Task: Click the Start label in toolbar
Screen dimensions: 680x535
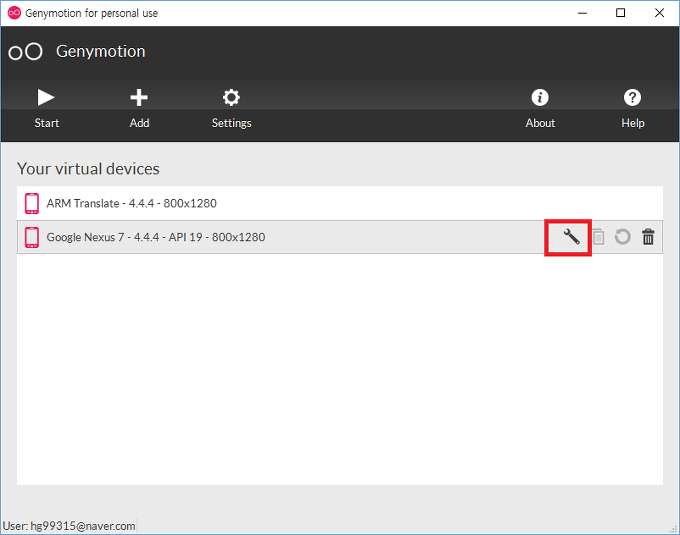Action: coord(46,123)
